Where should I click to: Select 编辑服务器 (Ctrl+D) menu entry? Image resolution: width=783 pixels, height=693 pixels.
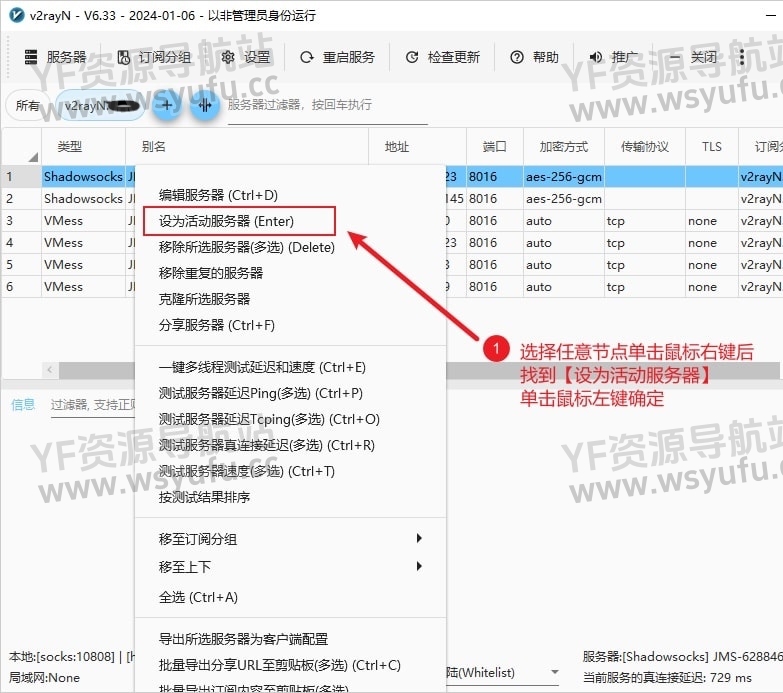point(290,195)
